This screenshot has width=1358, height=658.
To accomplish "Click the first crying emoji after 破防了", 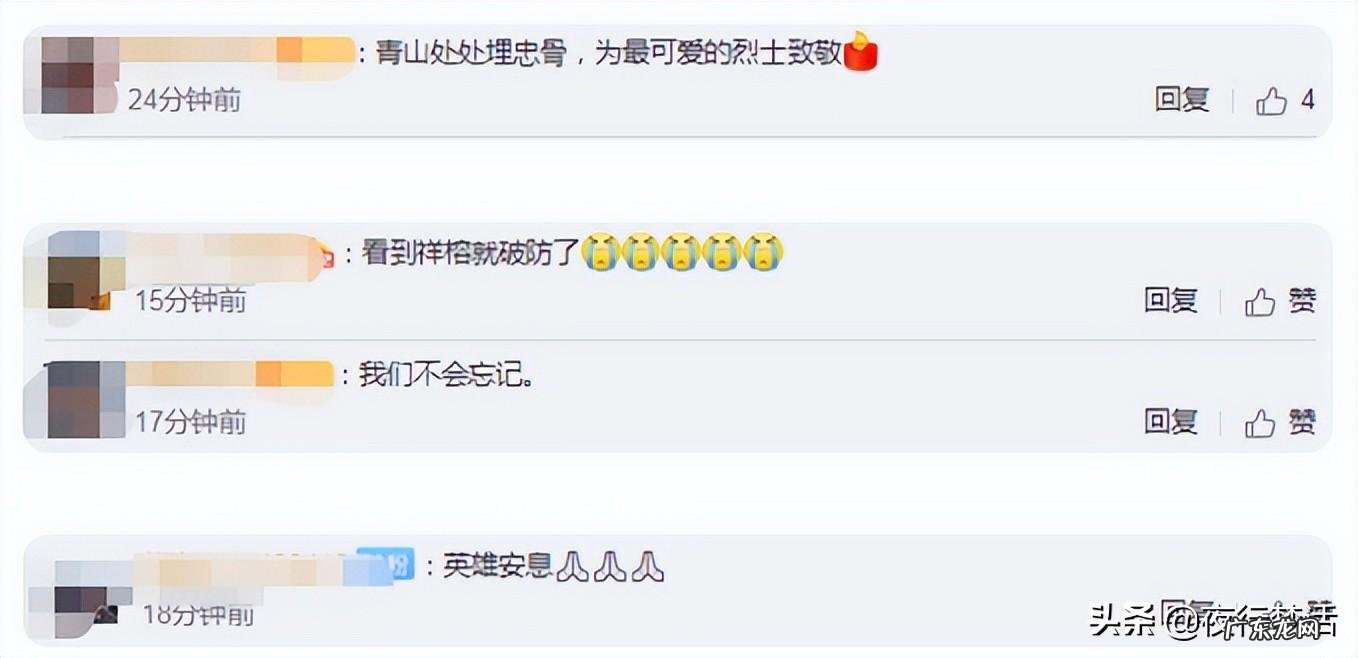I will click(x=600, y=251).
